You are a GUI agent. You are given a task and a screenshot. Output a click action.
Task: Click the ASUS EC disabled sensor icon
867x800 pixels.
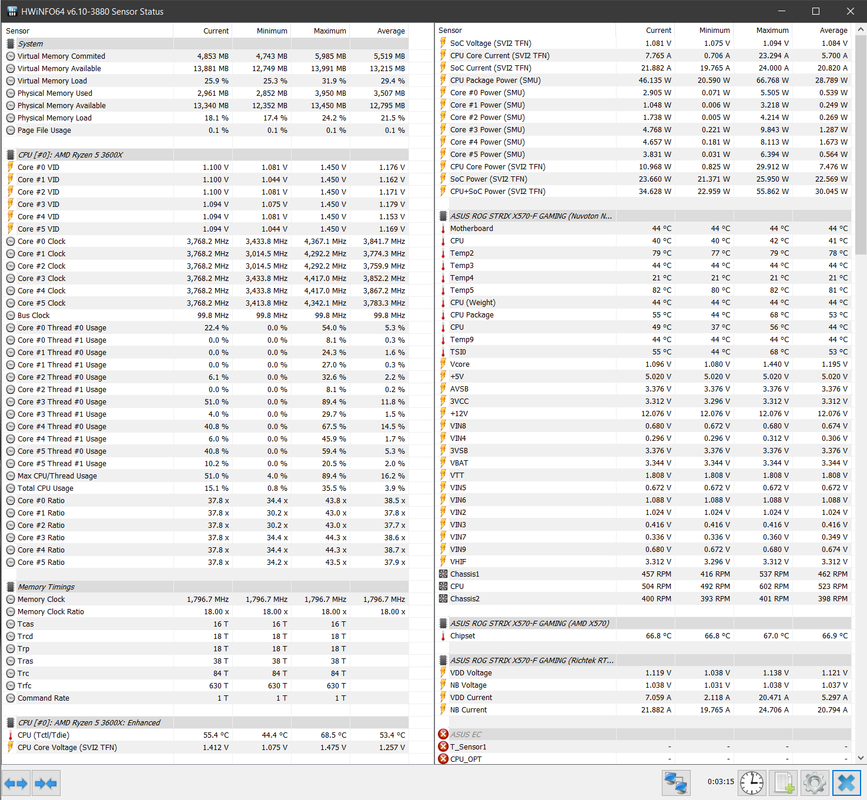click(443, 734)
